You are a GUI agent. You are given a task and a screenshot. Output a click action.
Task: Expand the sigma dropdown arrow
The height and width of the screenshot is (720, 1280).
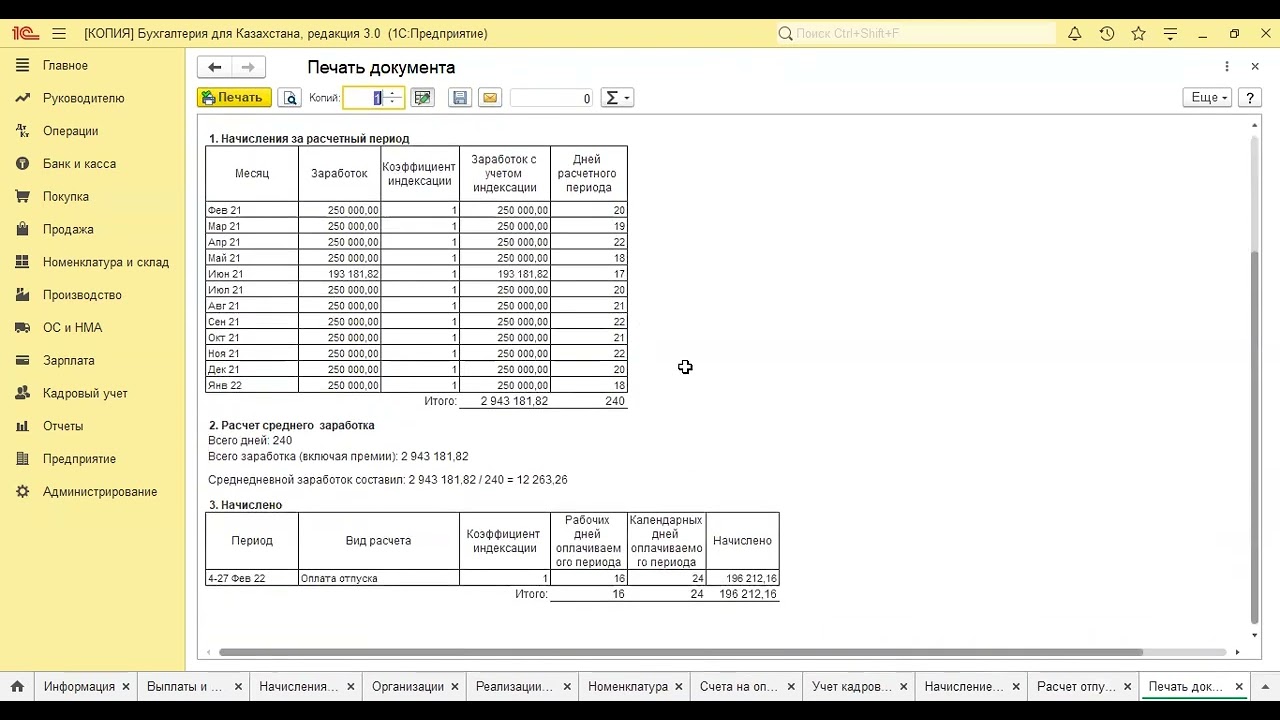pyautogui.click(x=627, y=98)
